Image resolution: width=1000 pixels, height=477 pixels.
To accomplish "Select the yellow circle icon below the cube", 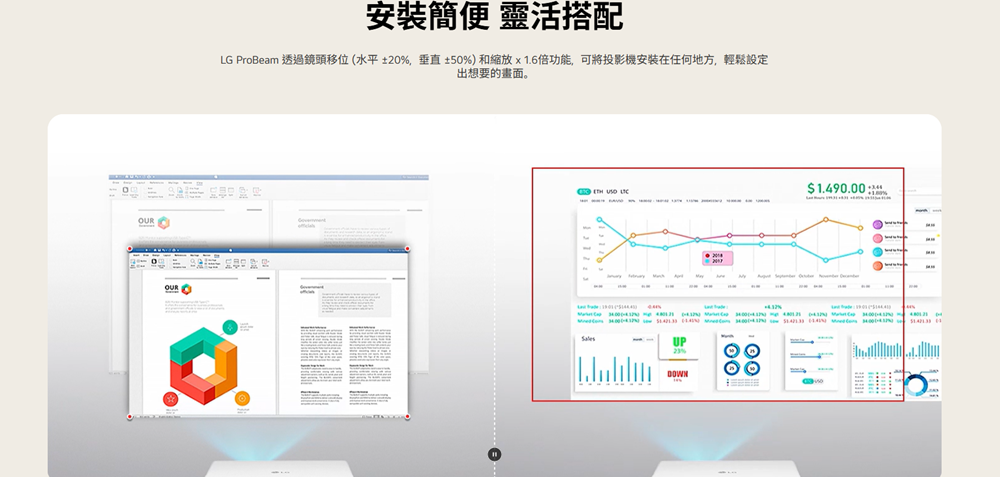I will (x=243, y=399).
